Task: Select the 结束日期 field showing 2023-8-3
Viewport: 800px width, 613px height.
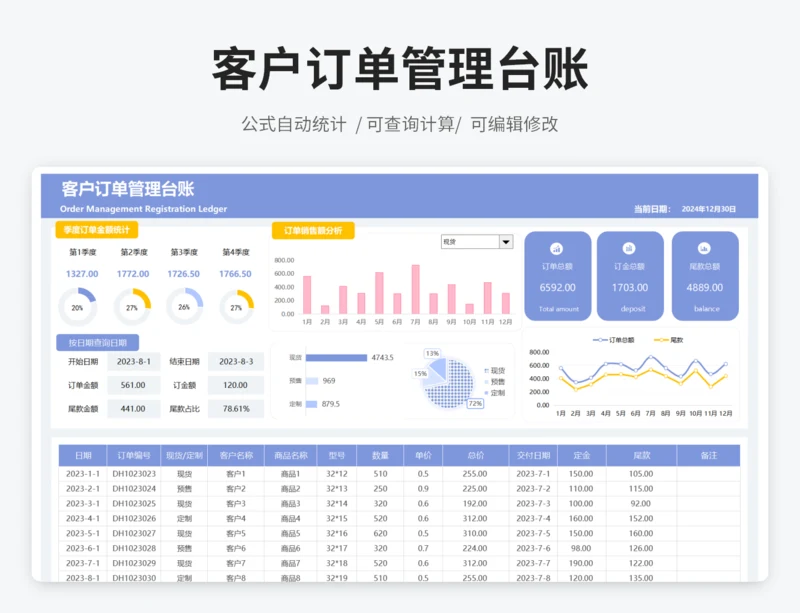Action: [236, 361]
